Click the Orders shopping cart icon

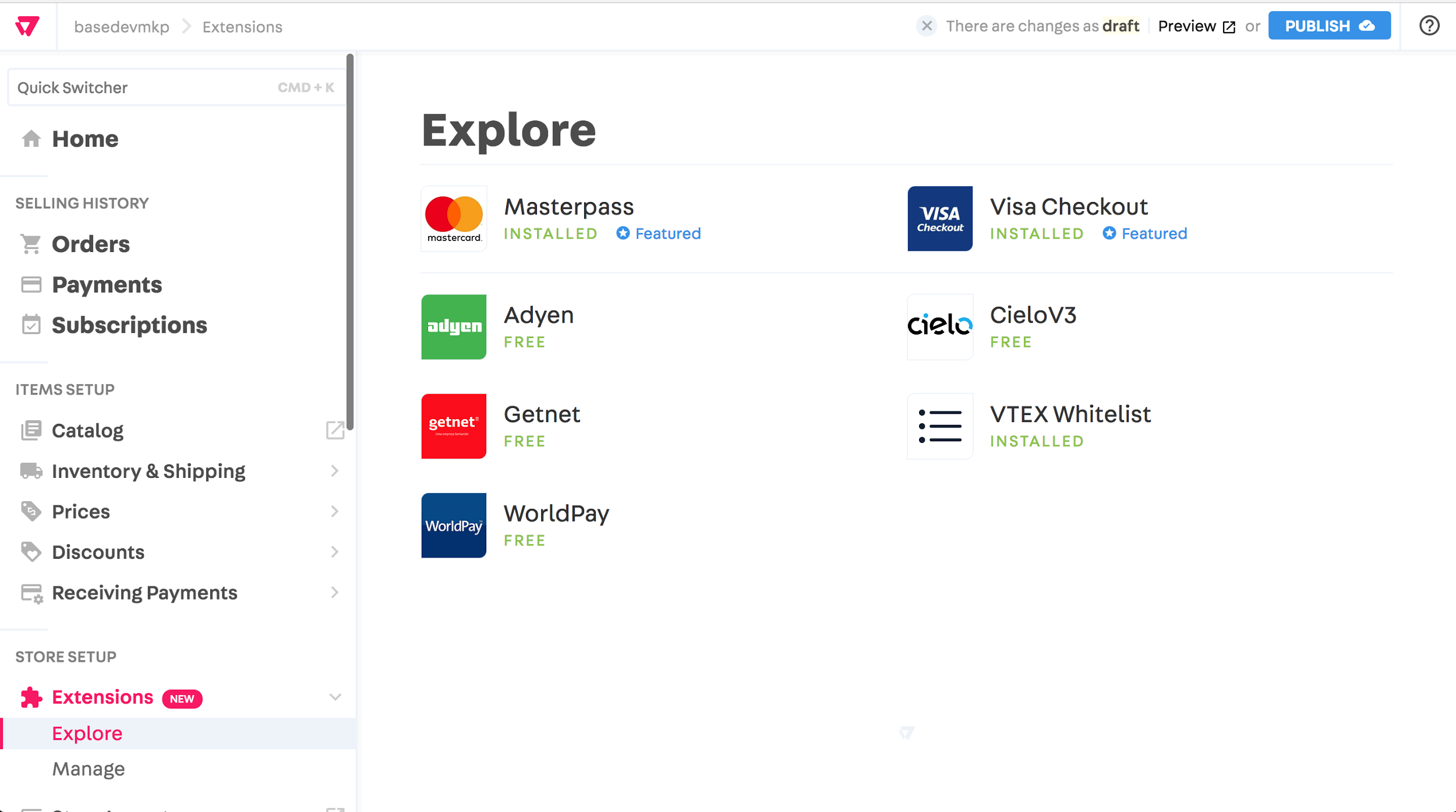point(31,244)
